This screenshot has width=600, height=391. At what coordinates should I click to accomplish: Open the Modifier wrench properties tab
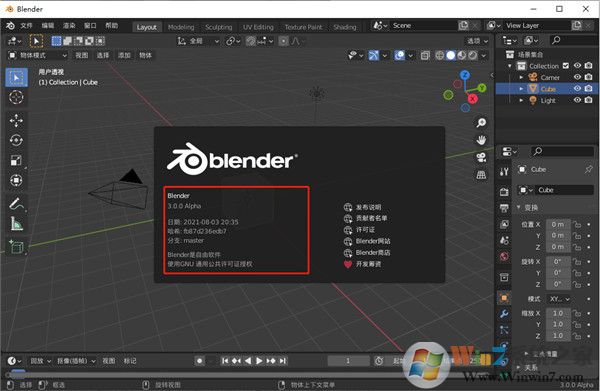tap(504, 314)
